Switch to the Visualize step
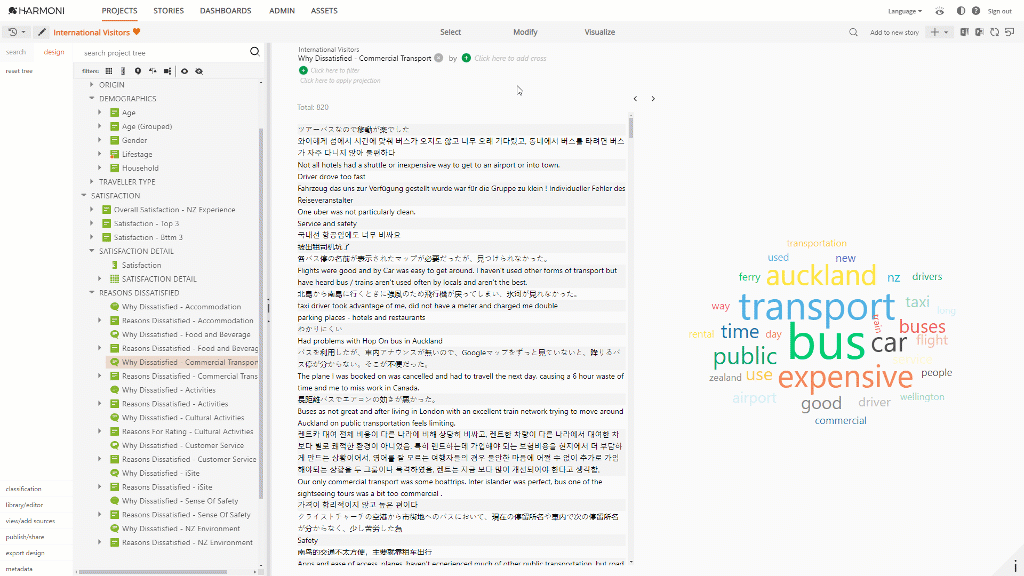 [x=600, y=32]
